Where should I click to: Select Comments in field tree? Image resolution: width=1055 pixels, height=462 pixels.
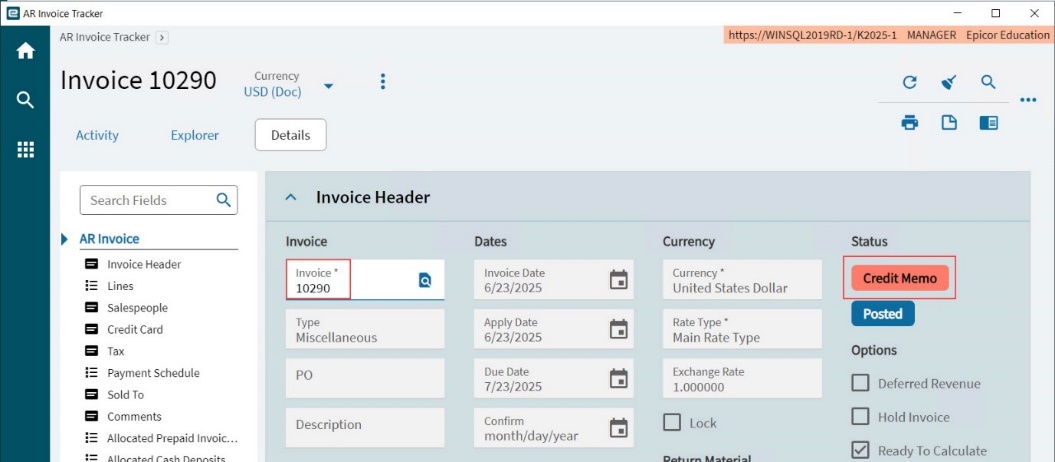135,416
